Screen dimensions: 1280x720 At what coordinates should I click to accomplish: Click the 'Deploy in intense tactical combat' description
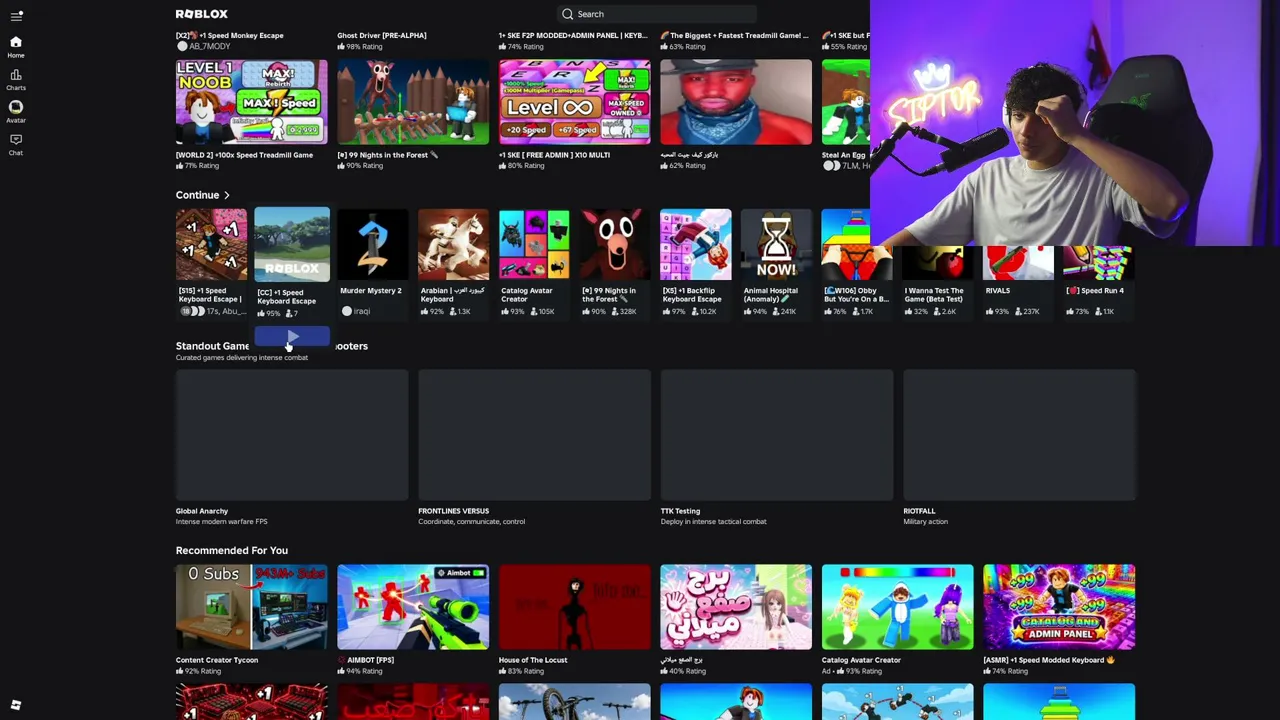click(713, 522)
